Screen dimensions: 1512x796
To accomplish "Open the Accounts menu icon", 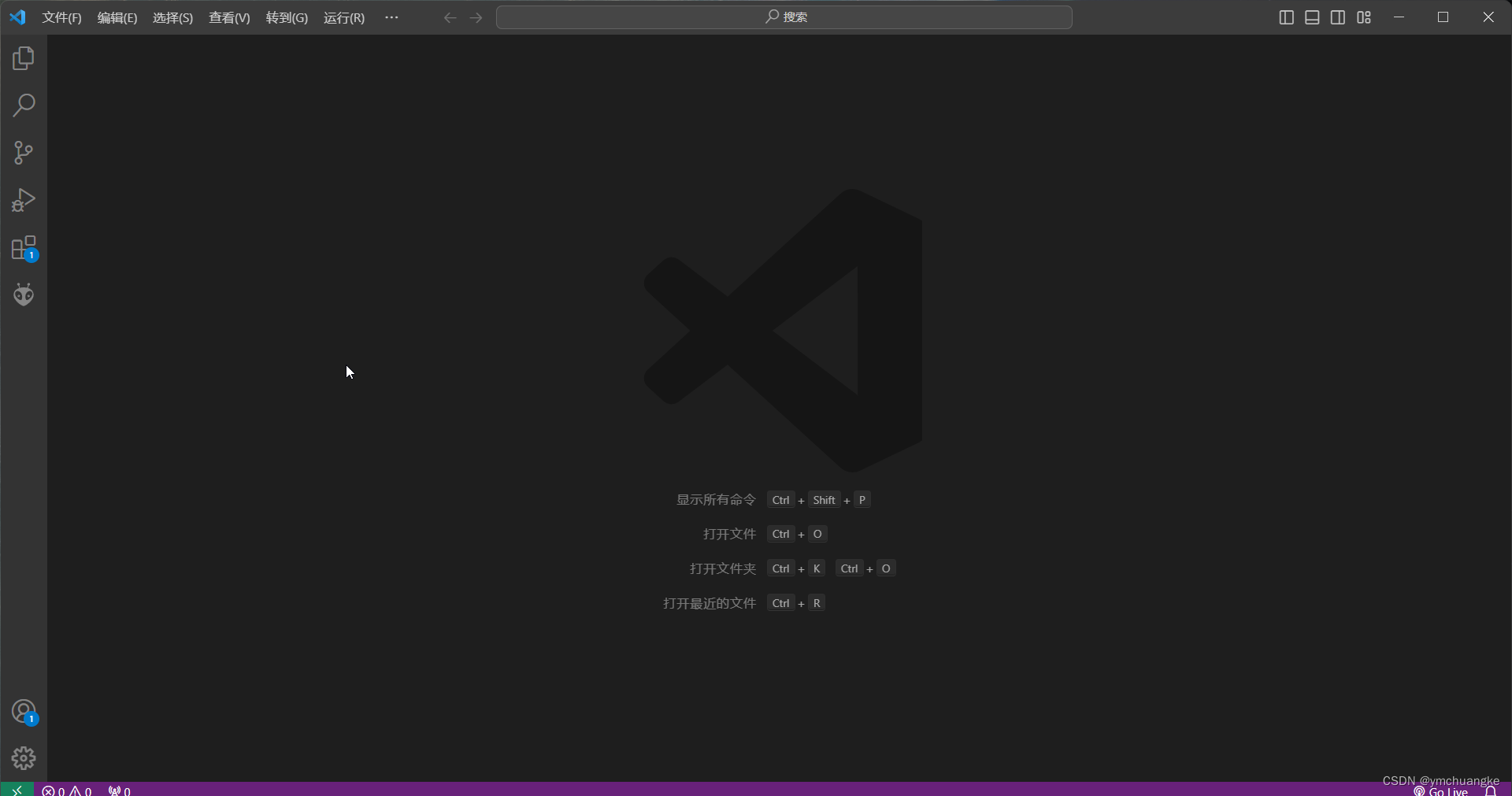I will (x=24, y=712).
